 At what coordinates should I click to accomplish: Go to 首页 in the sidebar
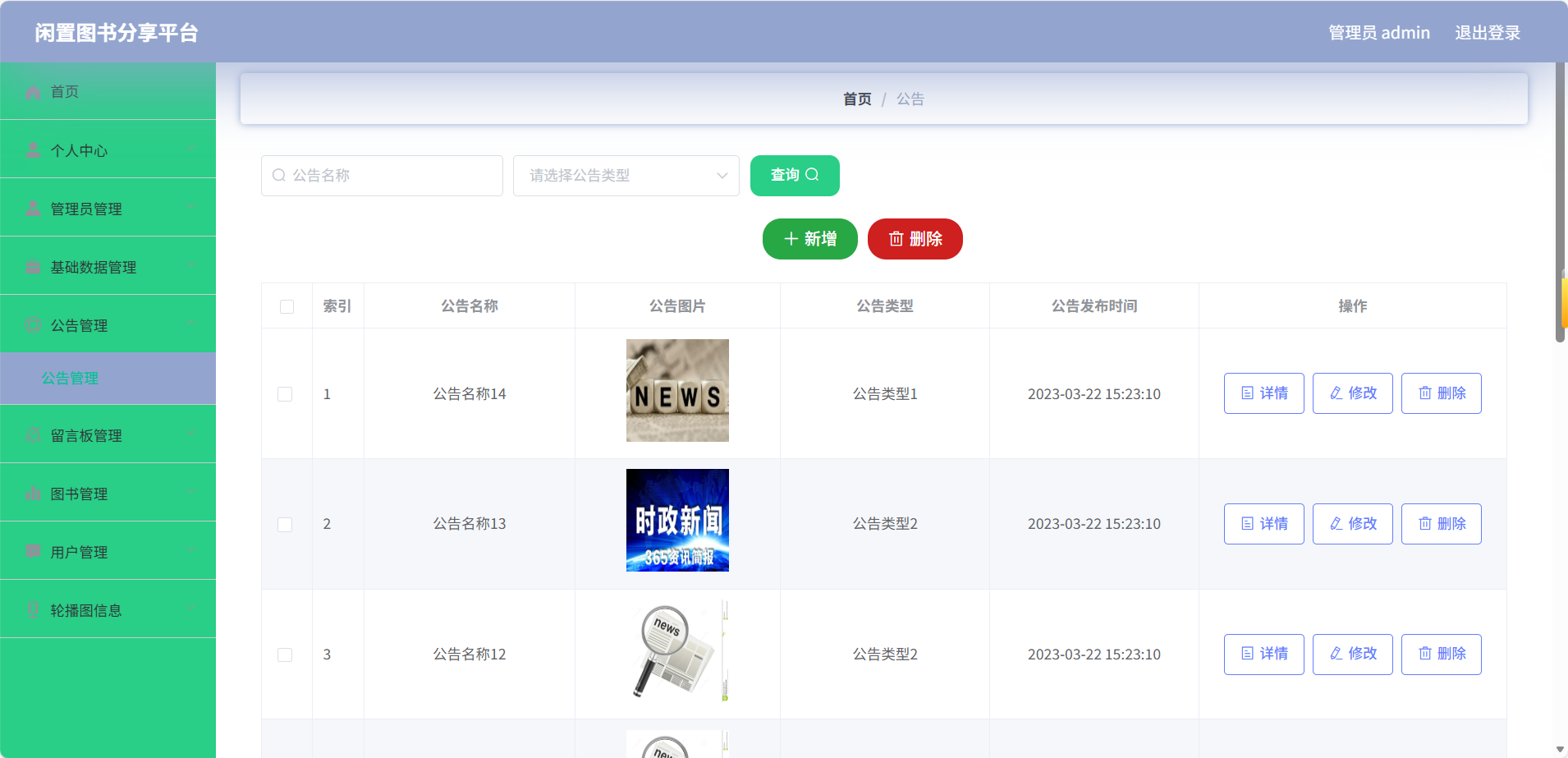[x=108, y=91]
